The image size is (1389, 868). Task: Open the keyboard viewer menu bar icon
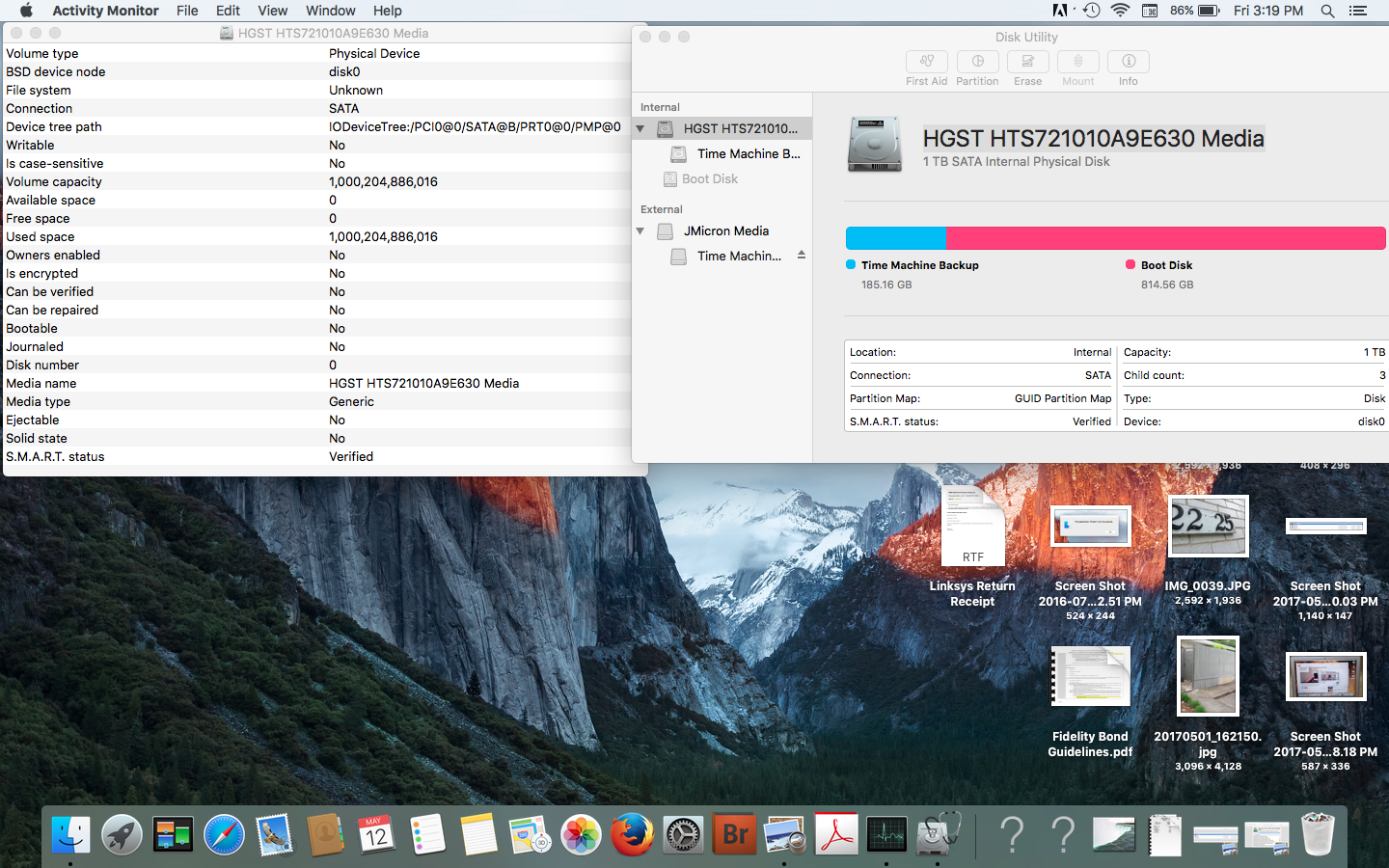[1150, 11]
